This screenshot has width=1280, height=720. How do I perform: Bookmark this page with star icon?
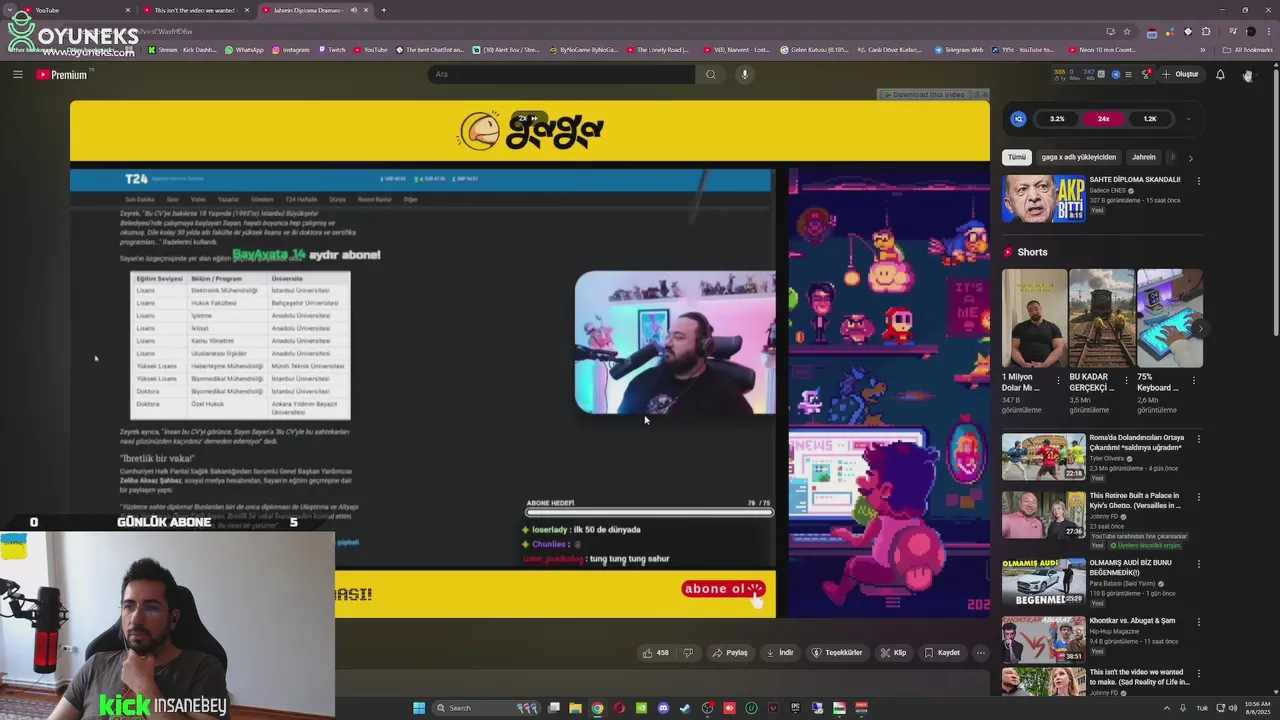click(x=1127, y=31)
